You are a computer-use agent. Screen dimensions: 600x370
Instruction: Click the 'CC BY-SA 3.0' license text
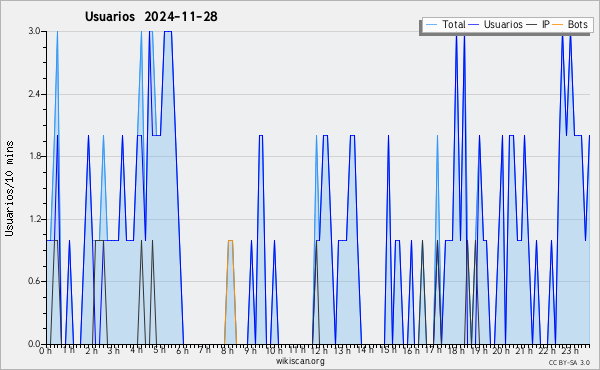(569, 362)
